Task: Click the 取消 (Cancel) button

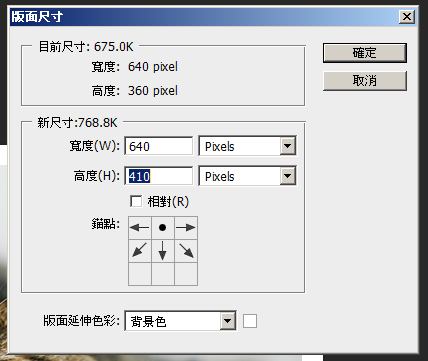Action: coord(365,80)
